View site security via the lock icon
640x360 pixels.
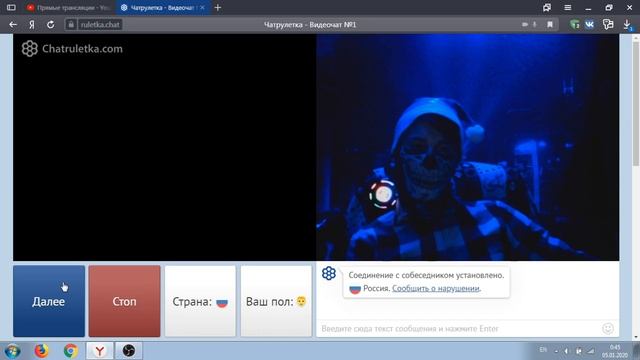(x=71, y=24)
